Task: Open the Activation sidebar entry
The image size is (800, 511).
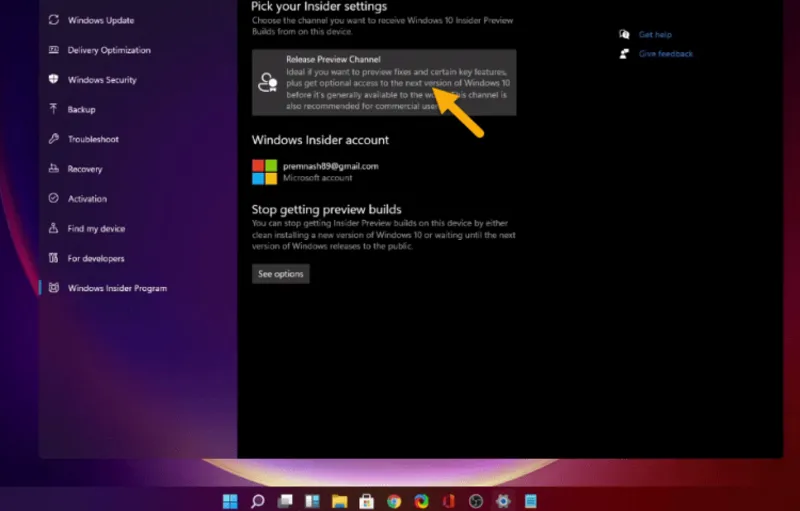Action: 87,199
